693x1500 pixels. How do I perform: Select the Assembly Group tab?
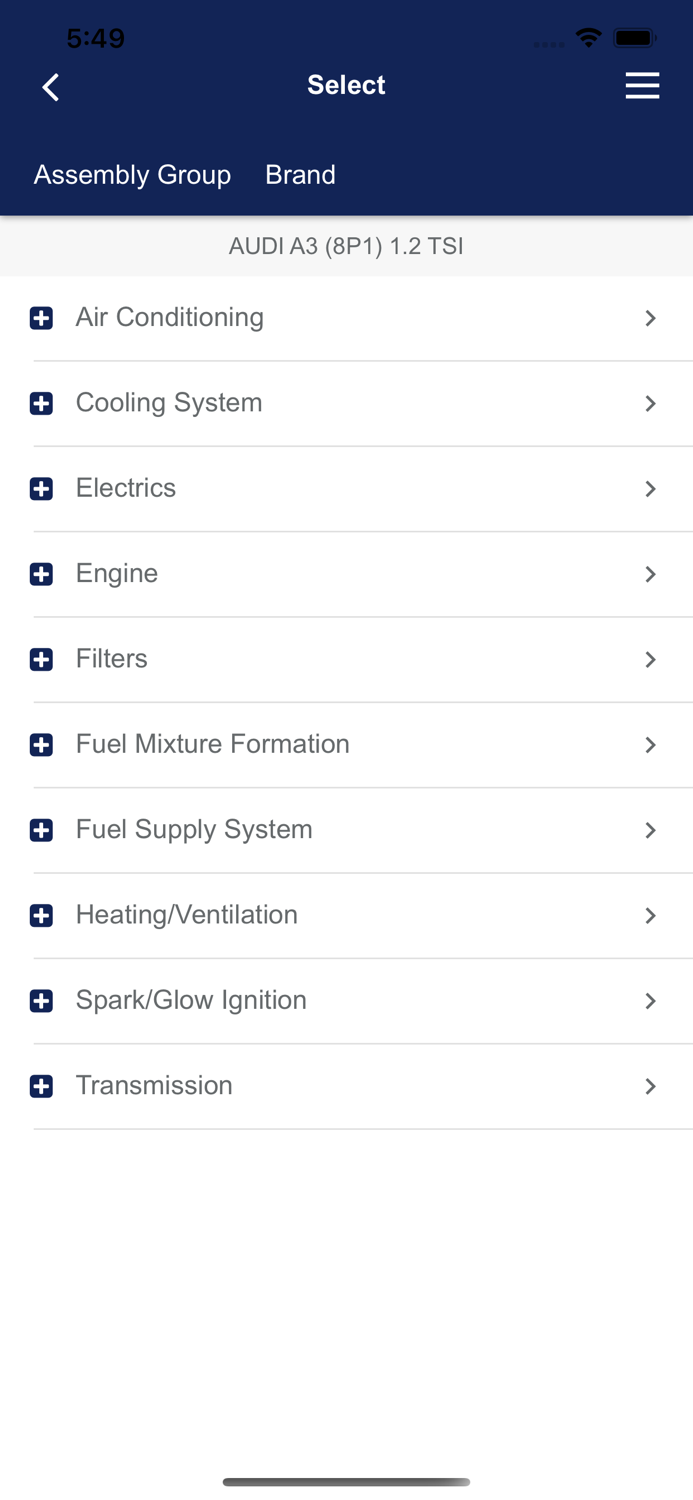click(x=132, y=174)
